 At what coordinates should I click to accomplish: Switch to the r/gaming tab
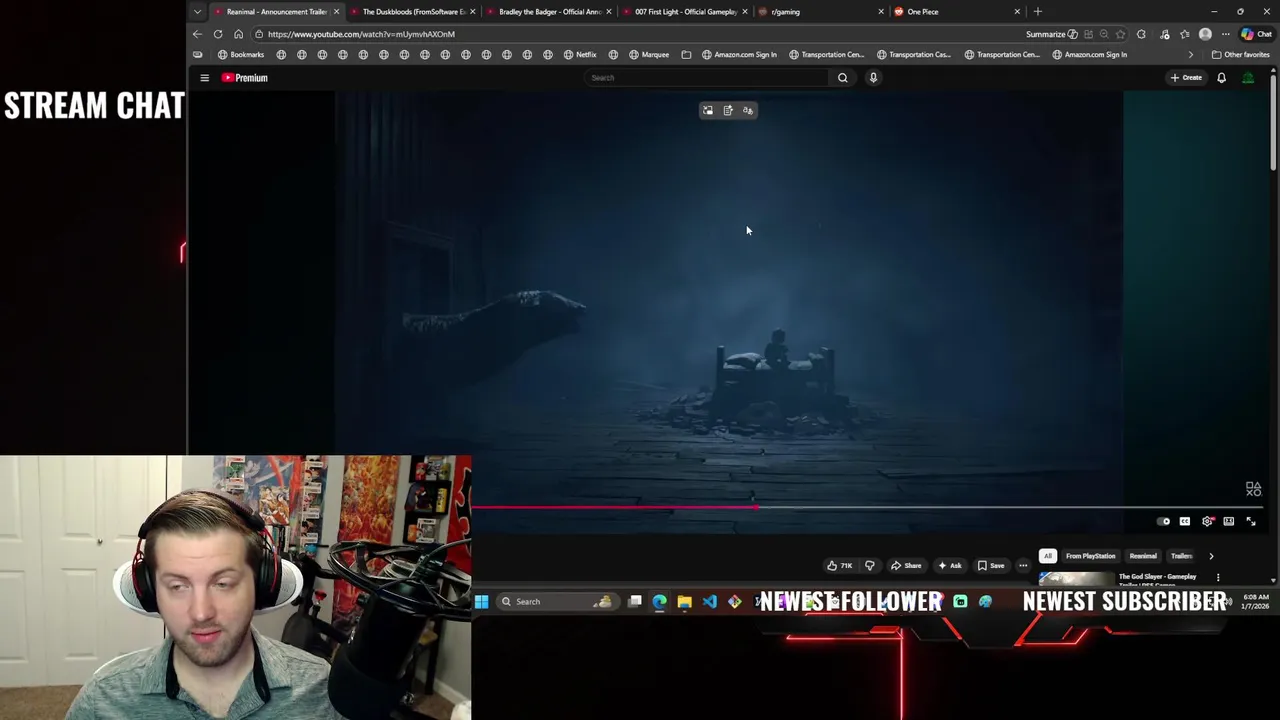[x=820, y=12]
